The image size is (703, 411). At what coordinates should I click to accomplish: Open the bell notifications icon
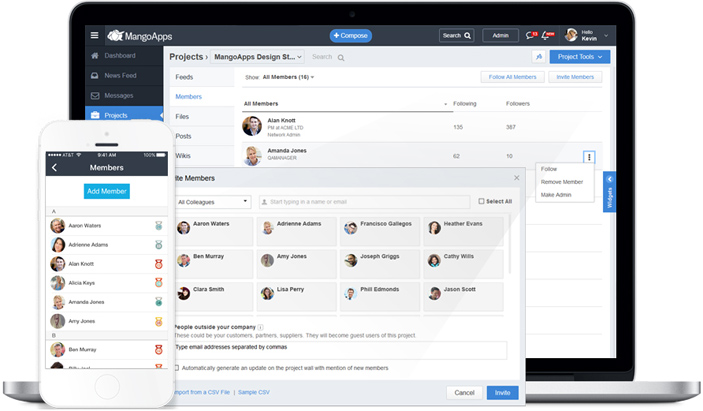[x=547, y=35]
